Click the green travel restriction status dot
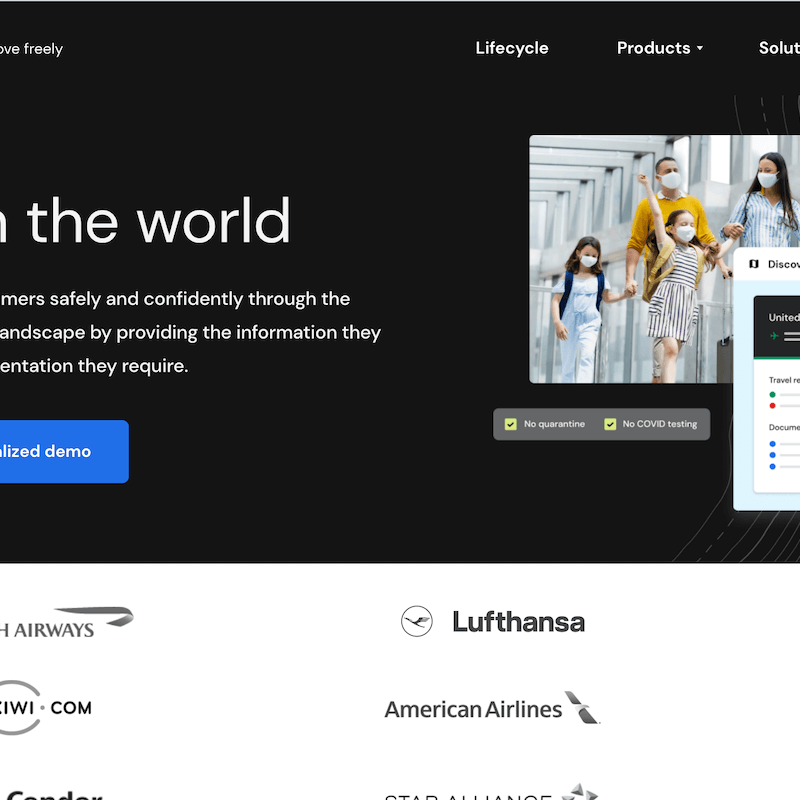 tap(772, 395)
